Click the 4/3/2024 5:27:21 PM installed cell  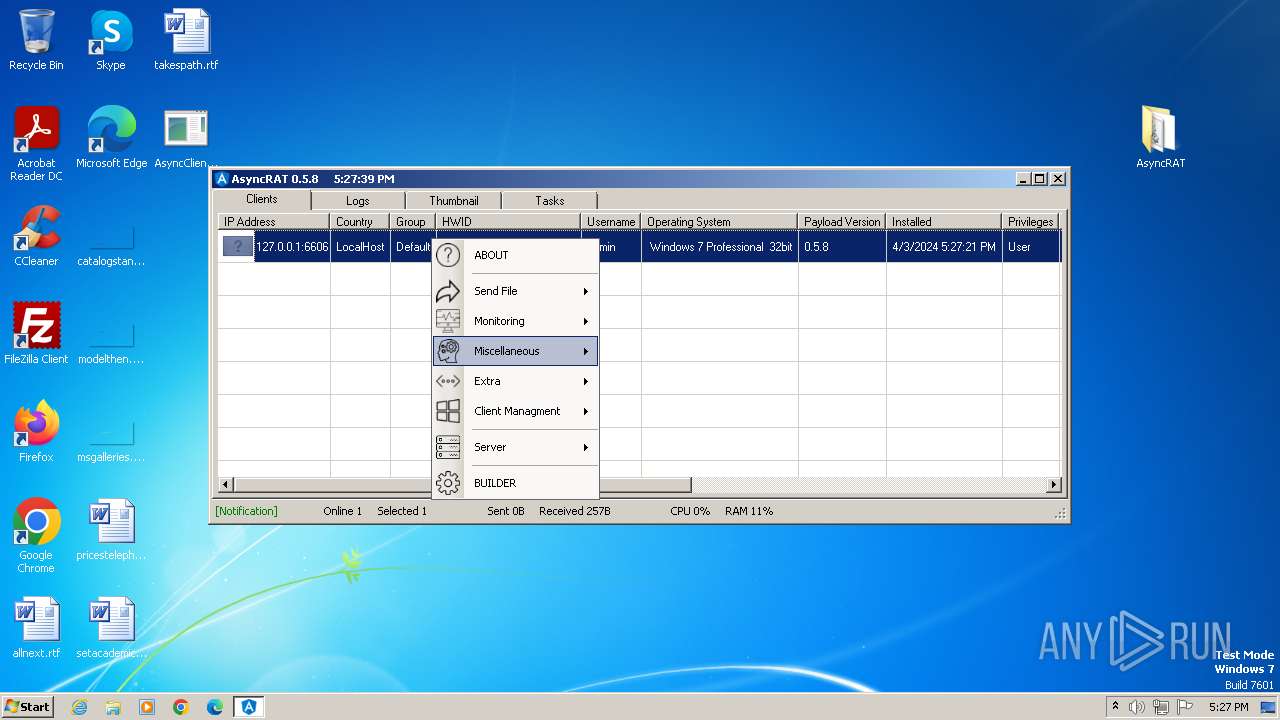[943, 247]
